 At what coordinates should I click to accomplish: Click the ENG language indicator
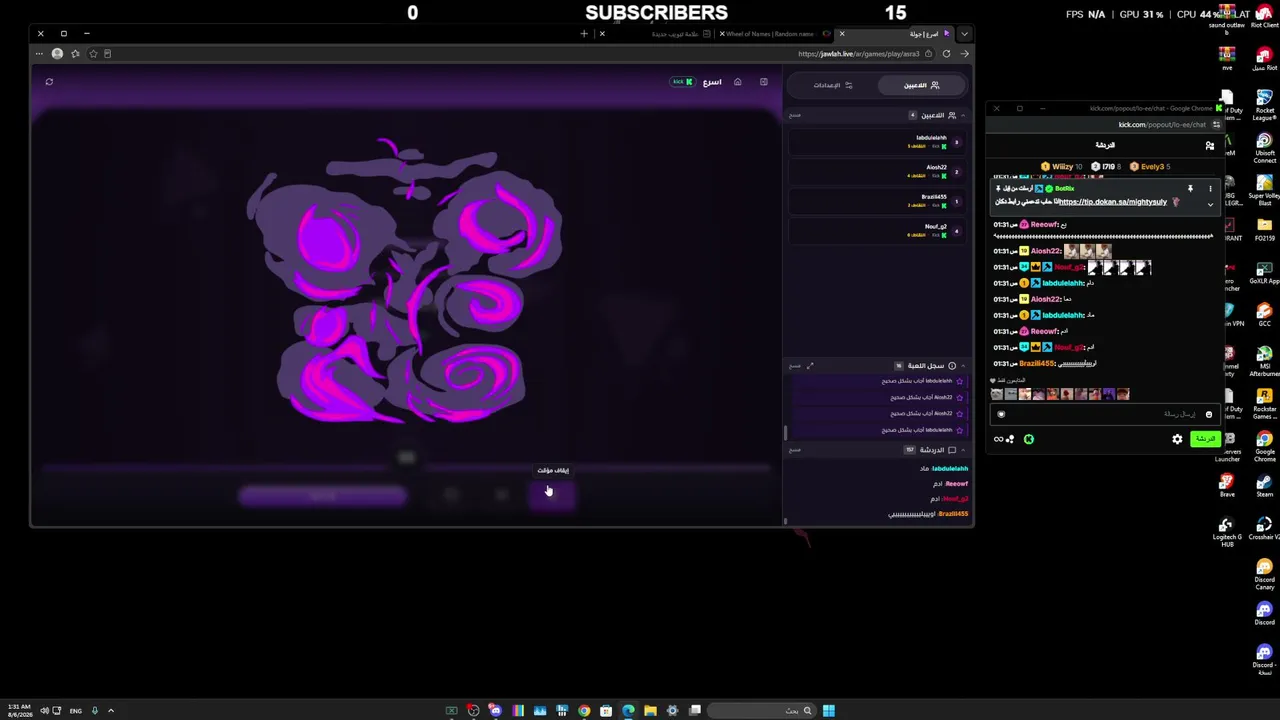(x=75, y=711)
